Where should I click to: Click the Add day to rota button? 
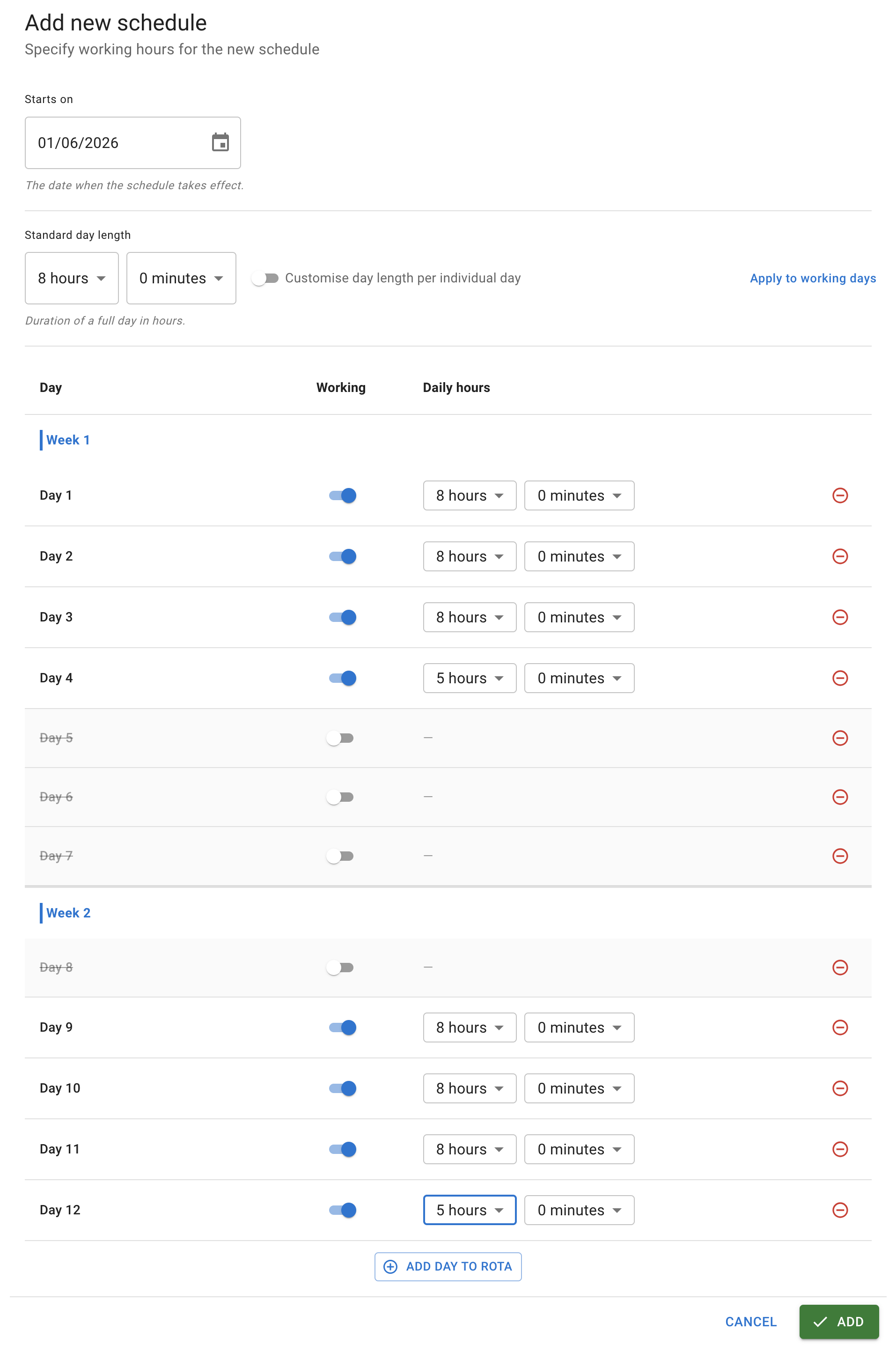pyautogui.click(x=448, y=1266)
